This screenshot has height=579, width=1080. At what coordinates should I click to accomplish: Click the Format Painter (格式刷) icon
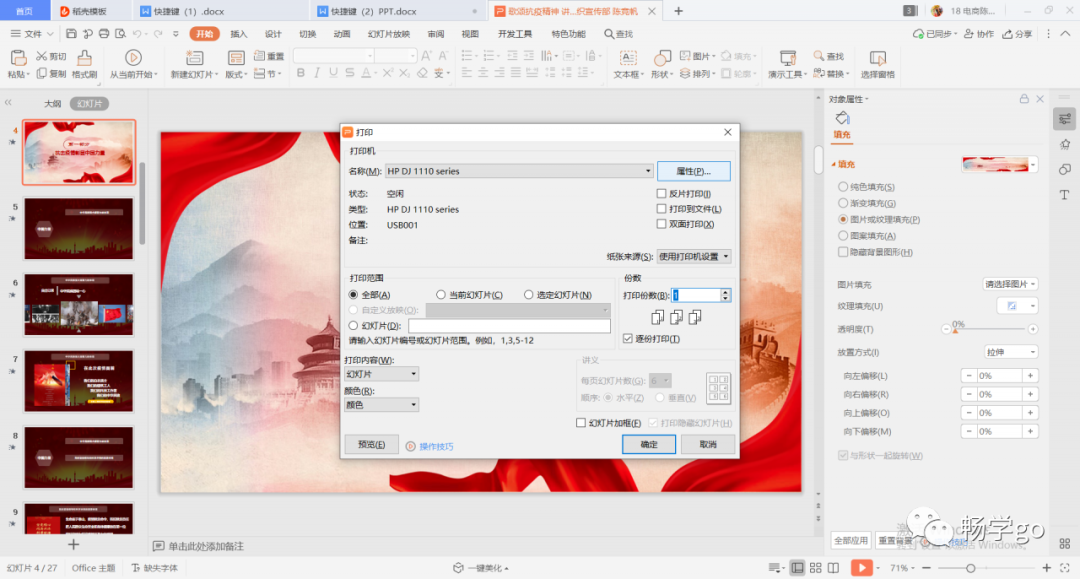84,58
